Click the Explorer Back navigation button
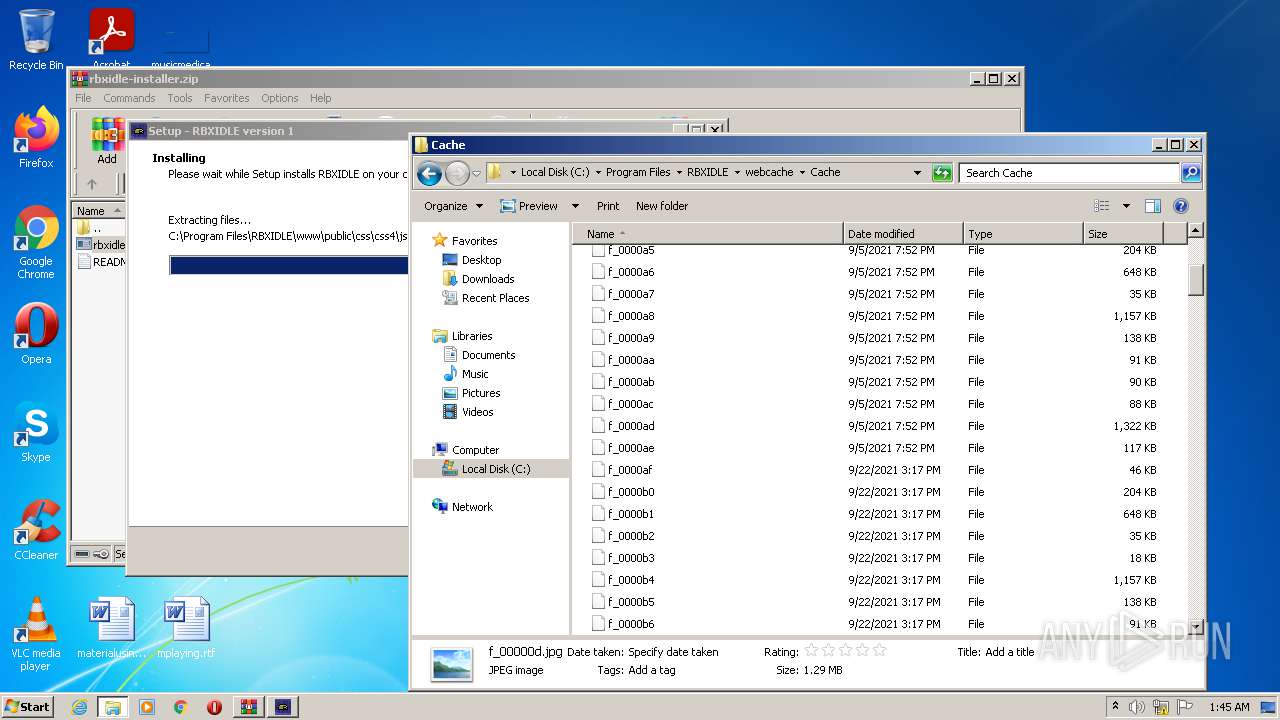The width and height of the screenshot is (1280, 720). (x=429, y=173)
